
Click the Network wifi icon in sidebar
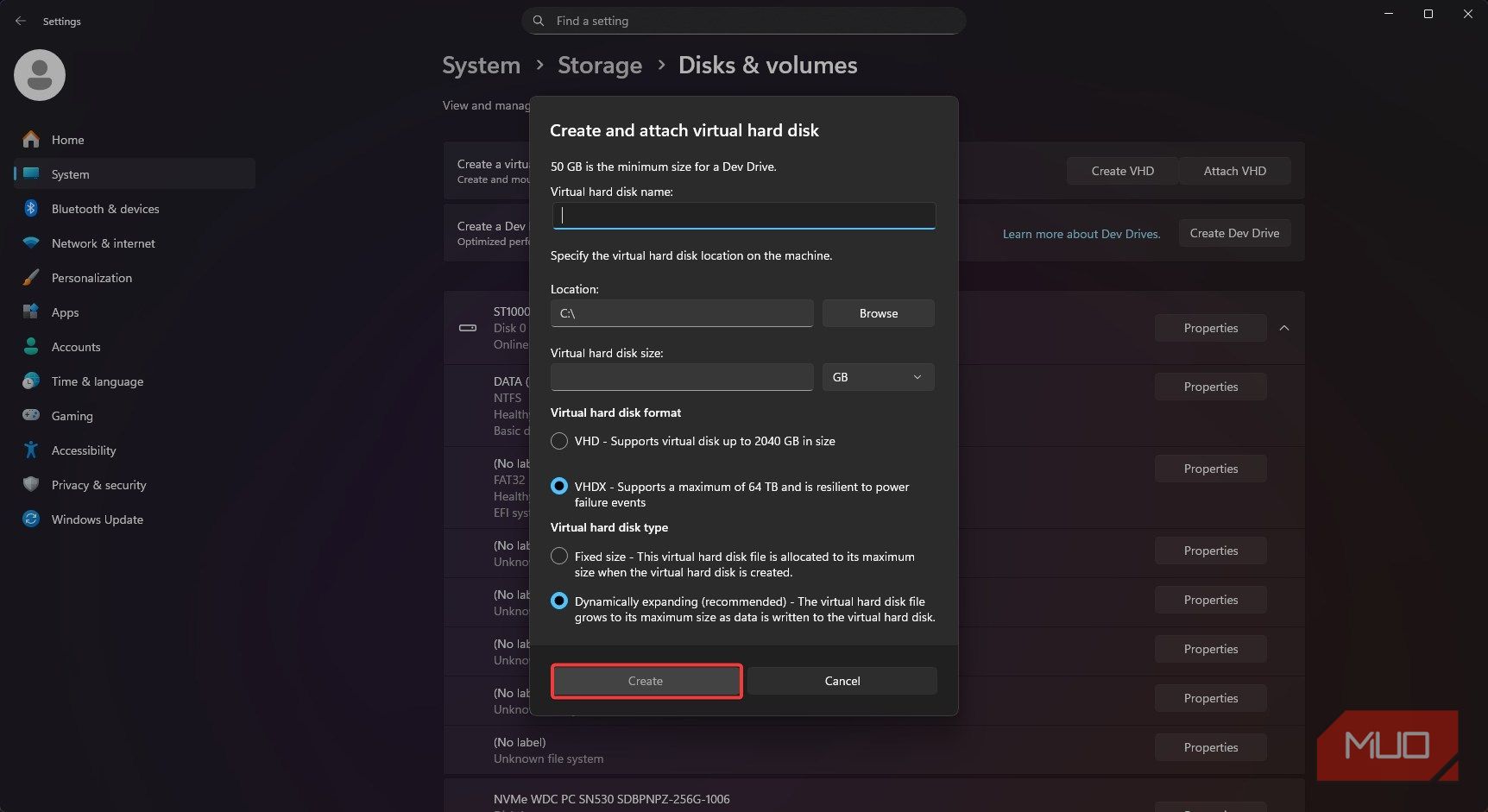(31, 242)
